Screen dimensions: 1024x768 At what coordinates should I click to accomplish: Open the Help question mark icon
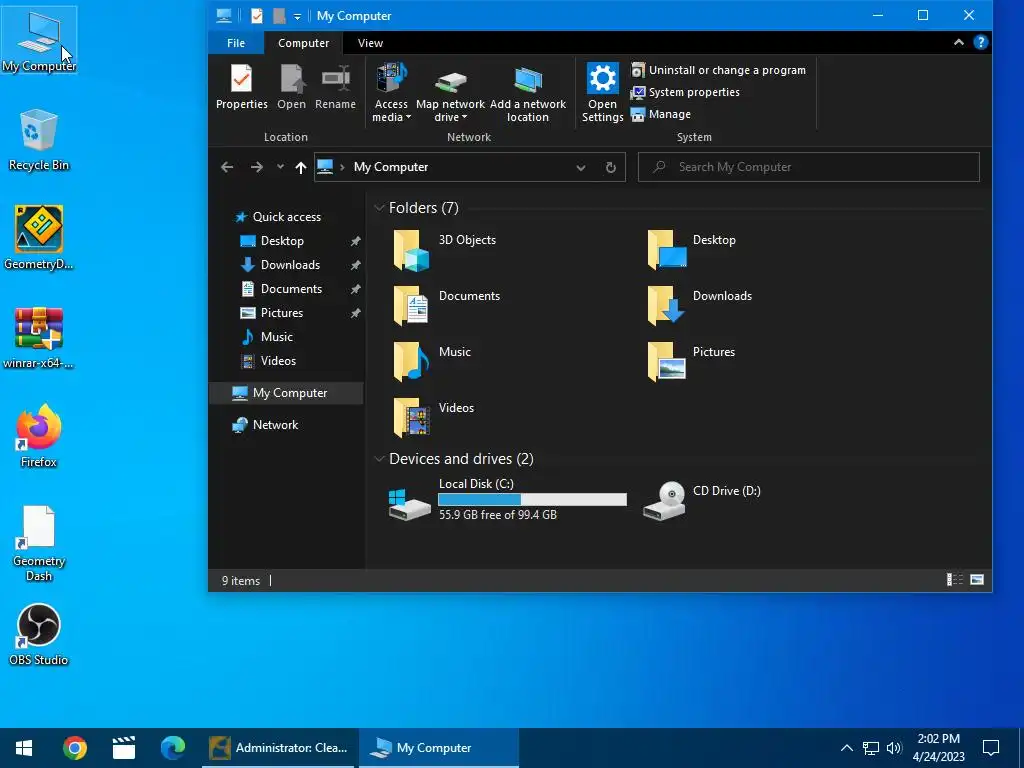pyautogui.click(x=980, y=42)
